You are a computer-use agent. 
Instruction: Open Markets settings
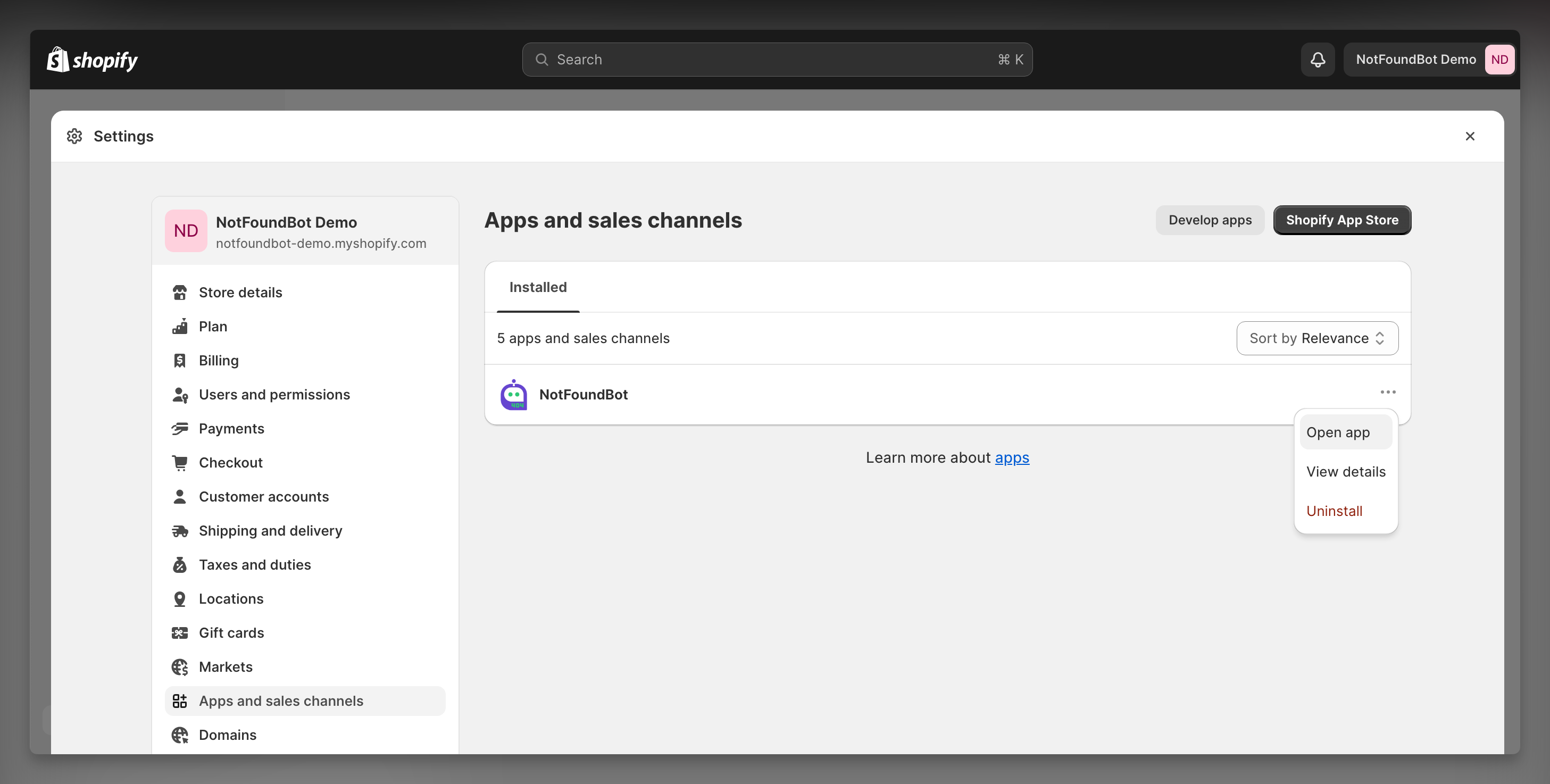(305, 666)
